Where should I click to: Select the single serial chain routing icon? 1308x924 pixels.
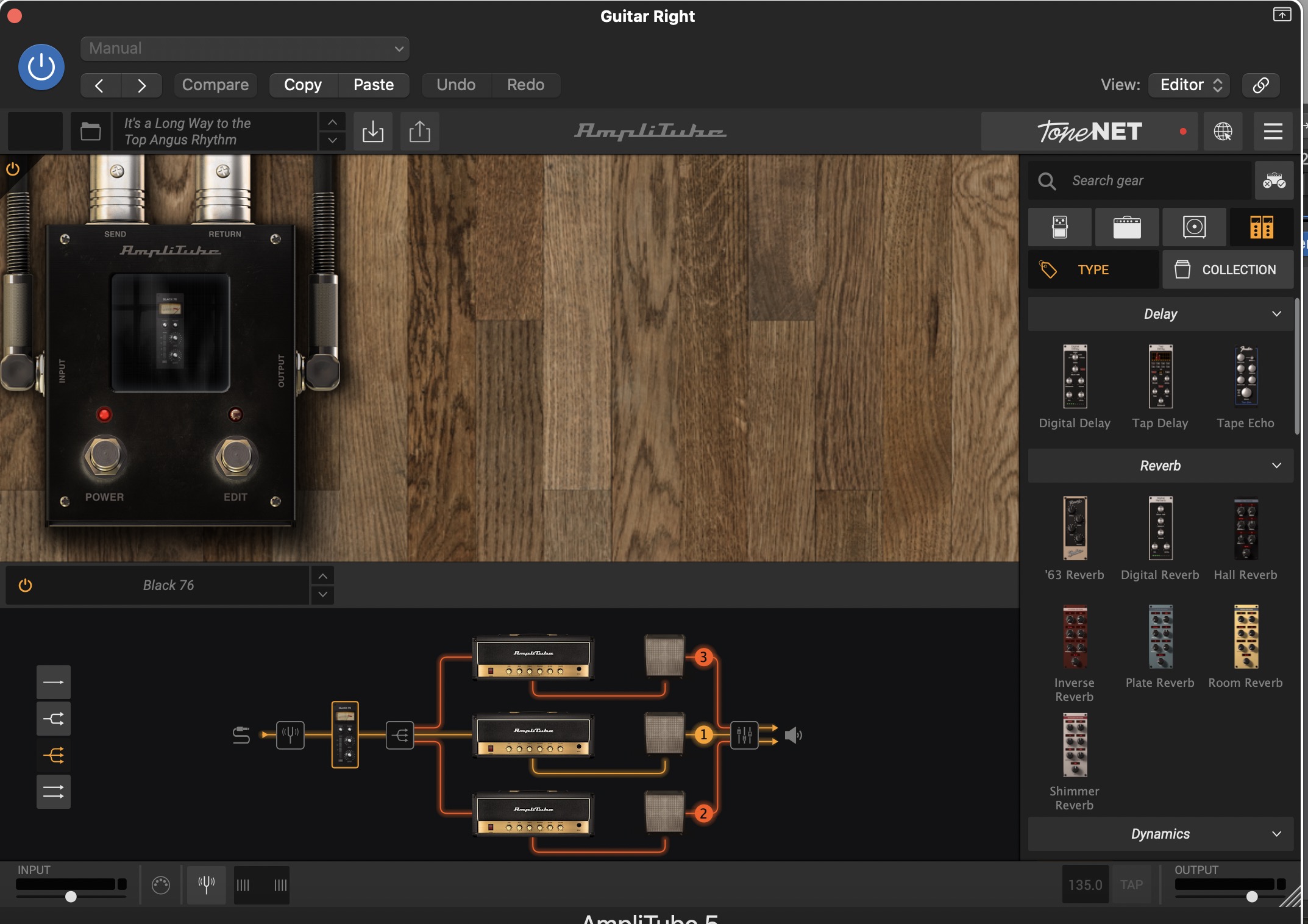54,682
